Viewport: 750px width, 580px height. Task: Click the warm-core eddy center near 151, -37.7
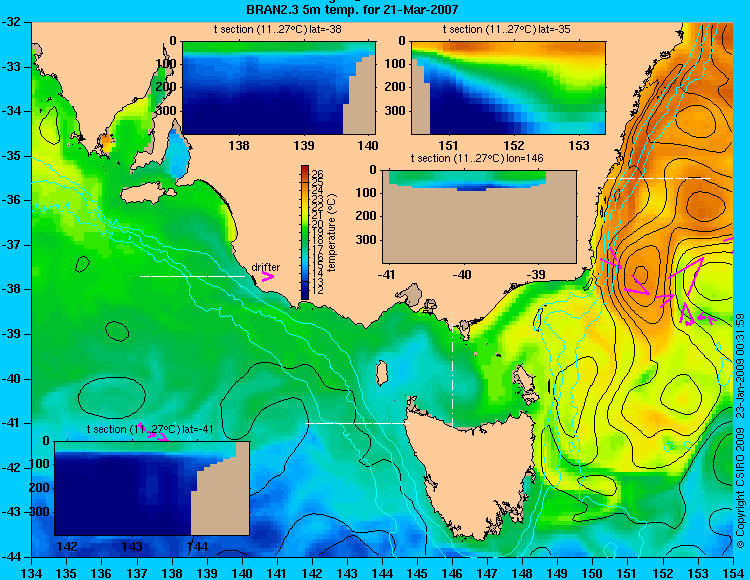coord(640,275)
